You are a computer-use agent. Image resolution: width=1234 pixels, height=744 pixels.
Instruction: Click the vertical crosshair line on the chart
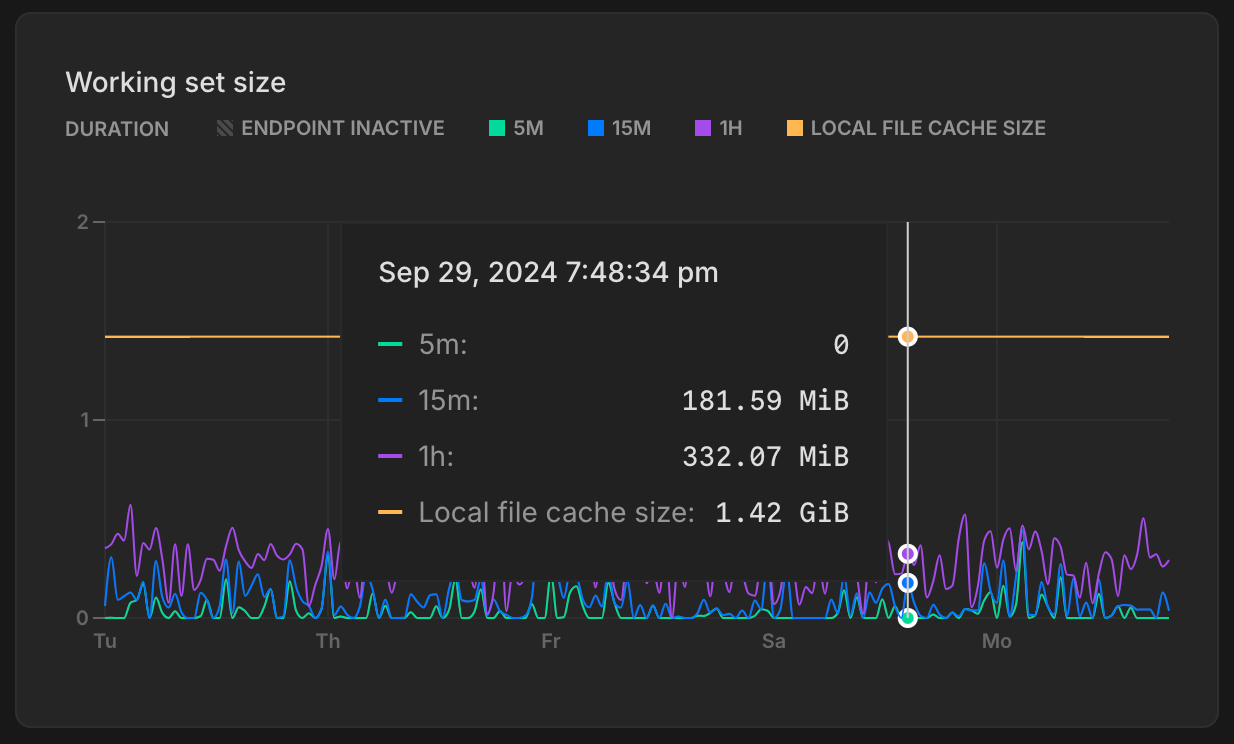click(906, 450)
